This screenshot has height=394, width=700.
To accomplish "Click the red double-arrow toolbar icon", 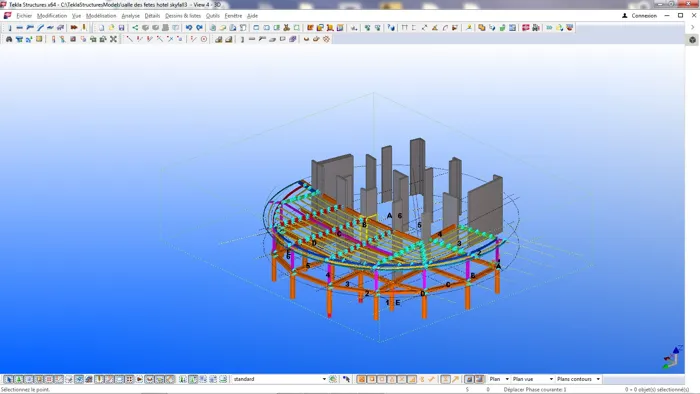I will click(74, 28).
